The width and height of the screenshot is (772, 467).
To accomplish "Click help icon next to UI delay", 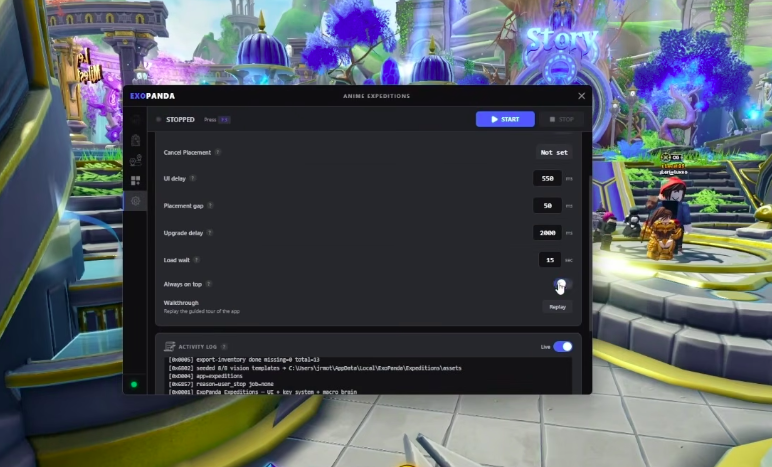I will (193, 178).
